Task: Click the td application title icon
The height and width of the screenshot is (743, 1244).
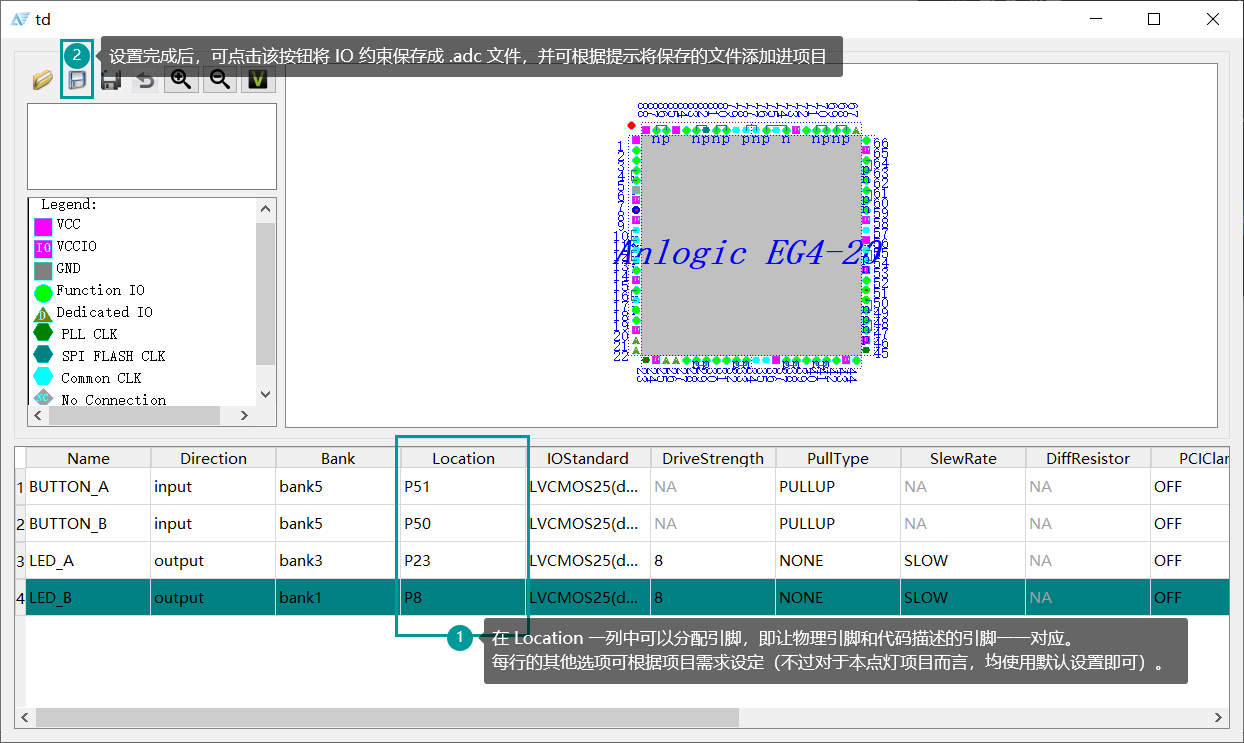Action: 20,19
